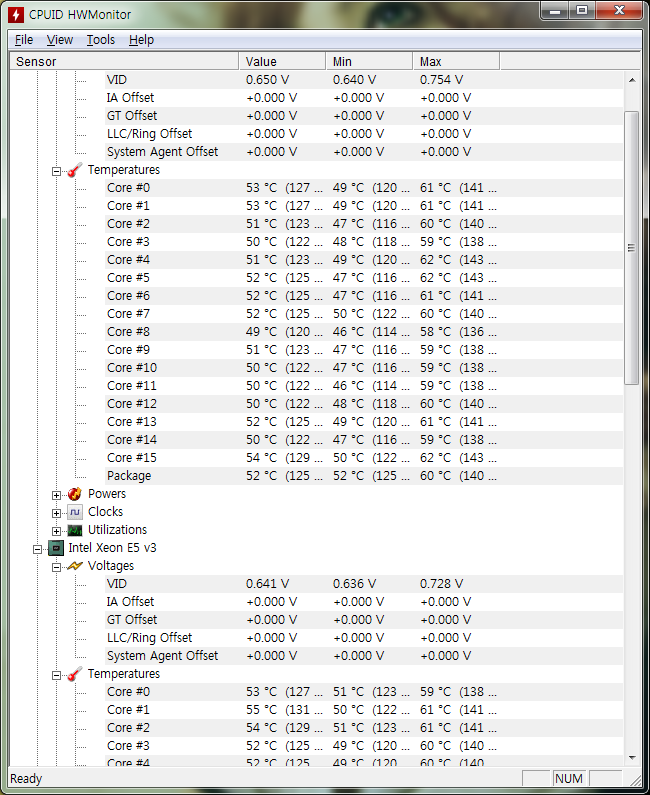Select the Intel Xeon E5 v3 label
This screenshot has width=650, height=795.
[112, 548]
